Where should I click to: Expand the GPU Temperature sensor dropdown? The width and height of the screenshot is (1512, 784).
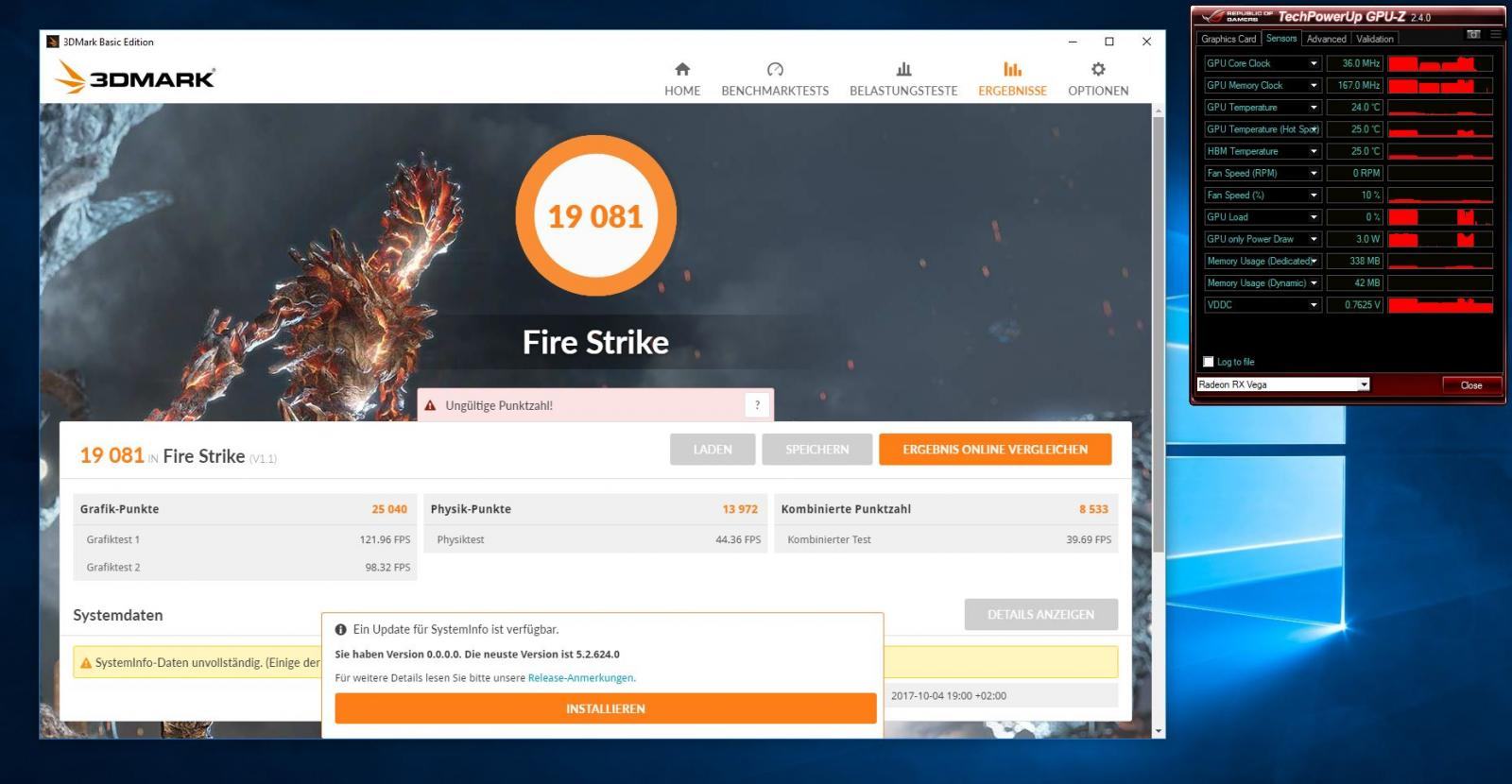point(1314,107)
